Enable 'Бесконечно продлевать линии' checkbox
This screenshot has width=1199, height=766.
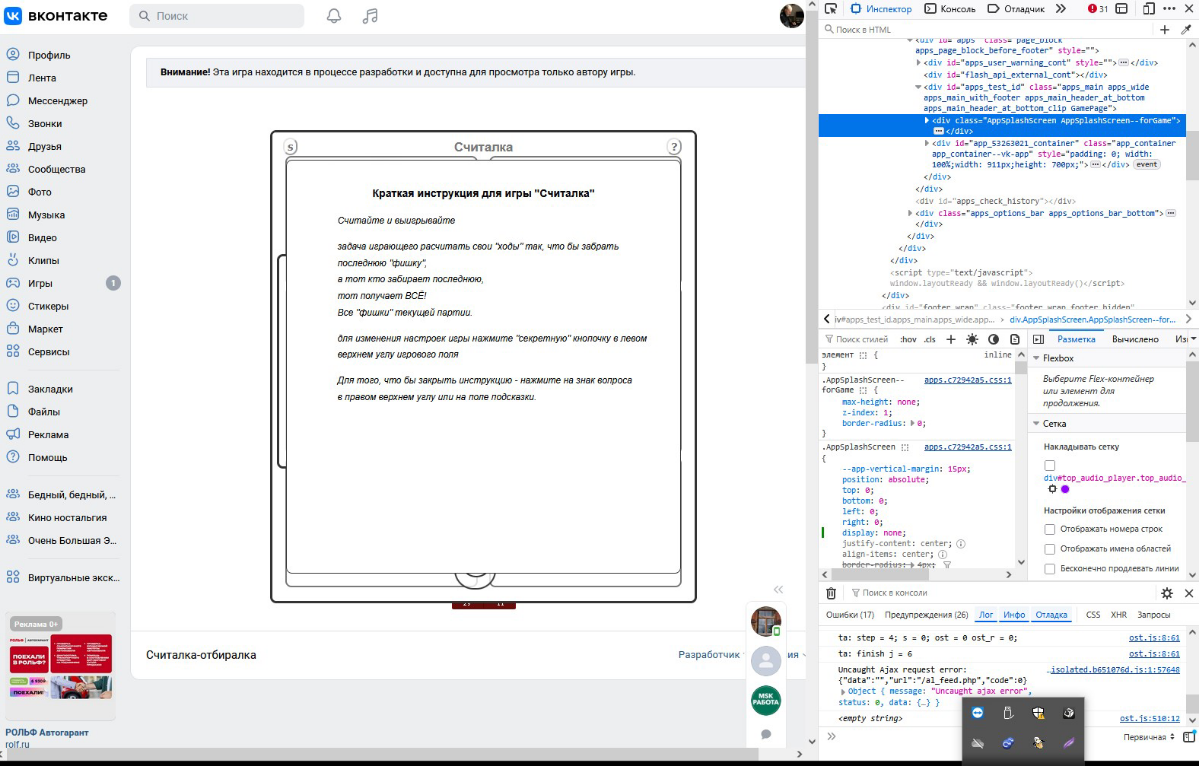pyautogui.click(x=1049, y=569)
